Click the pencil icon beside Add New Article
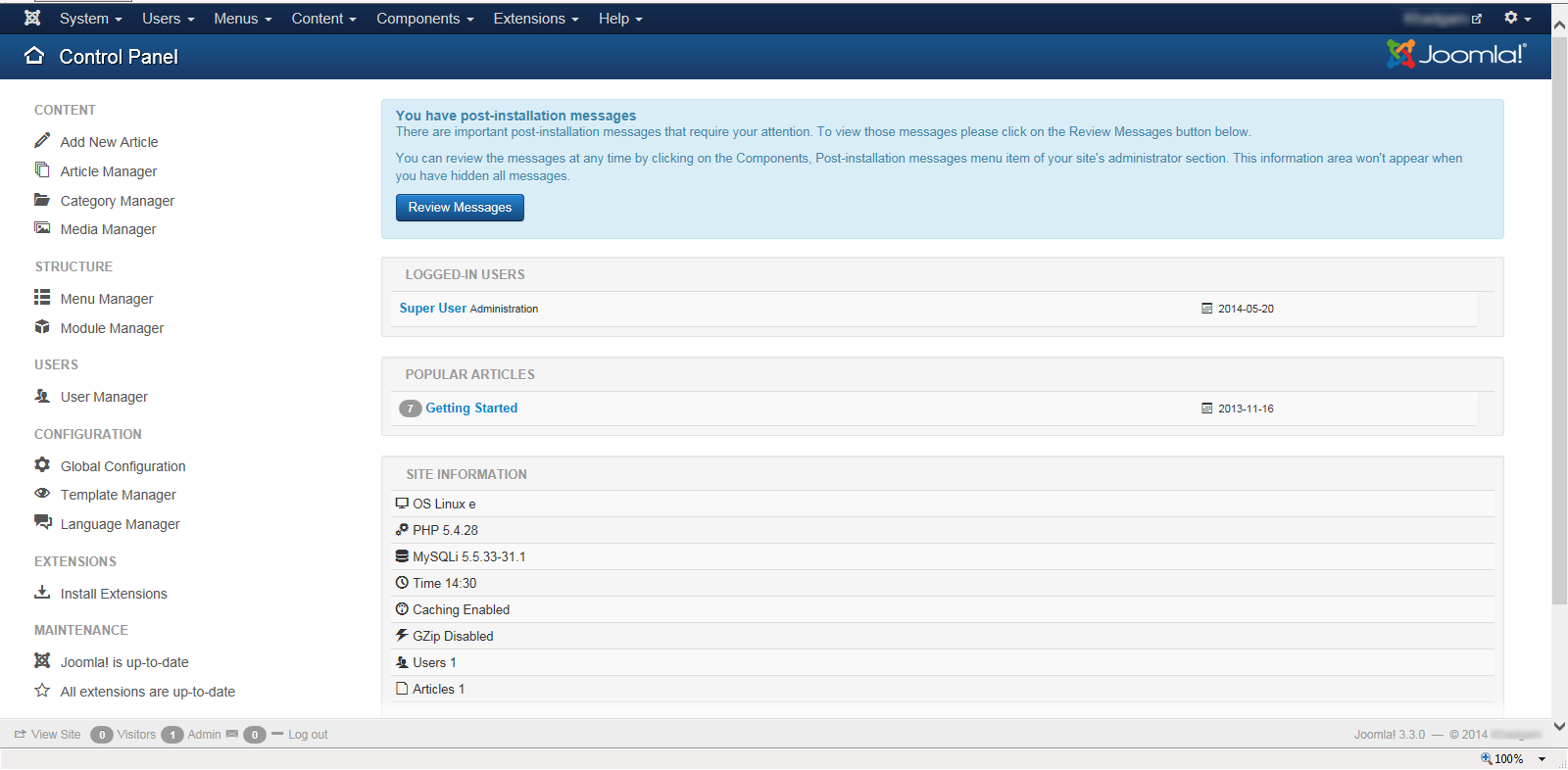 [x=42, y=140]
